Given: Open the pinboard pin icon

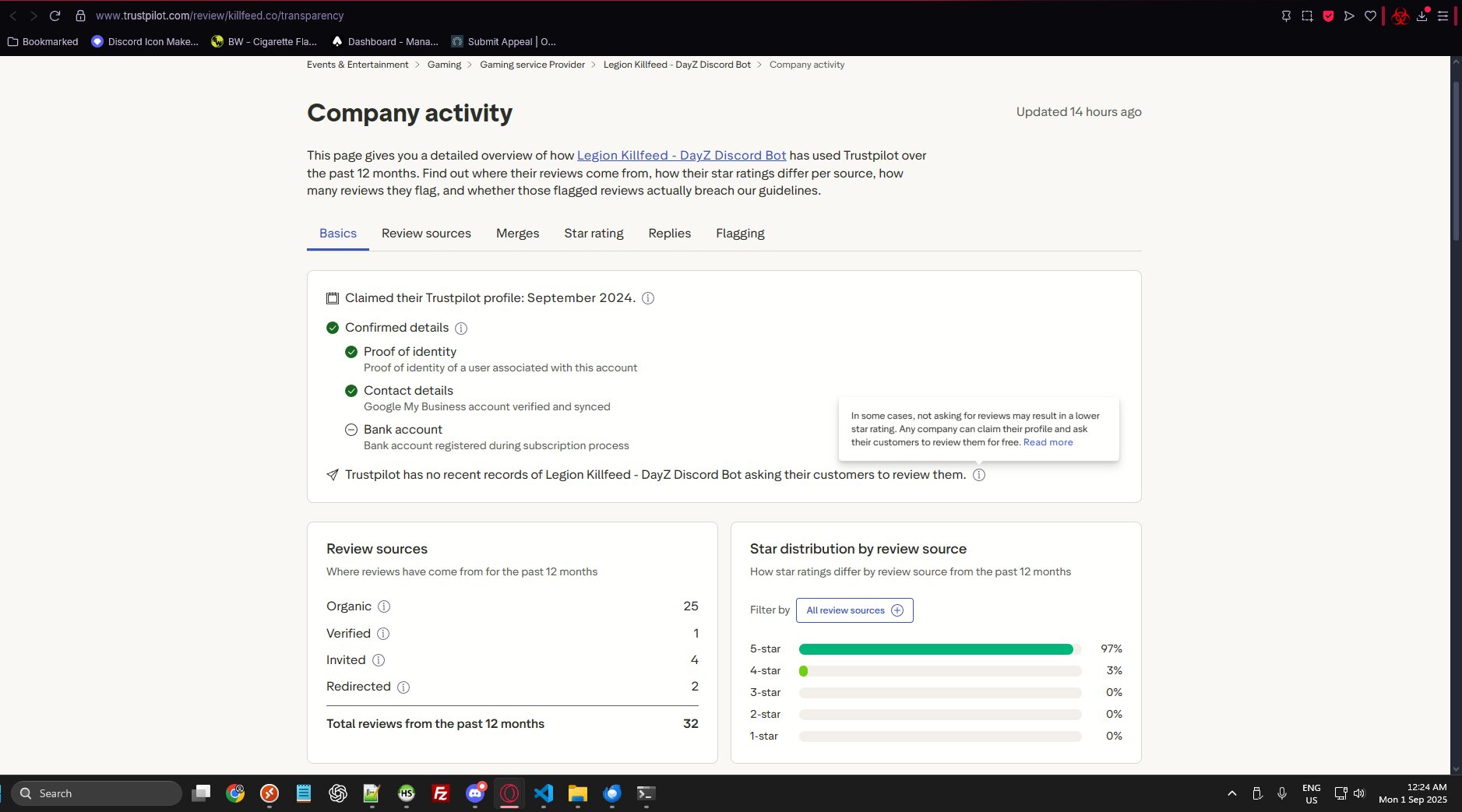Looking at the screenshot, I should click(x=1286, y=16).
